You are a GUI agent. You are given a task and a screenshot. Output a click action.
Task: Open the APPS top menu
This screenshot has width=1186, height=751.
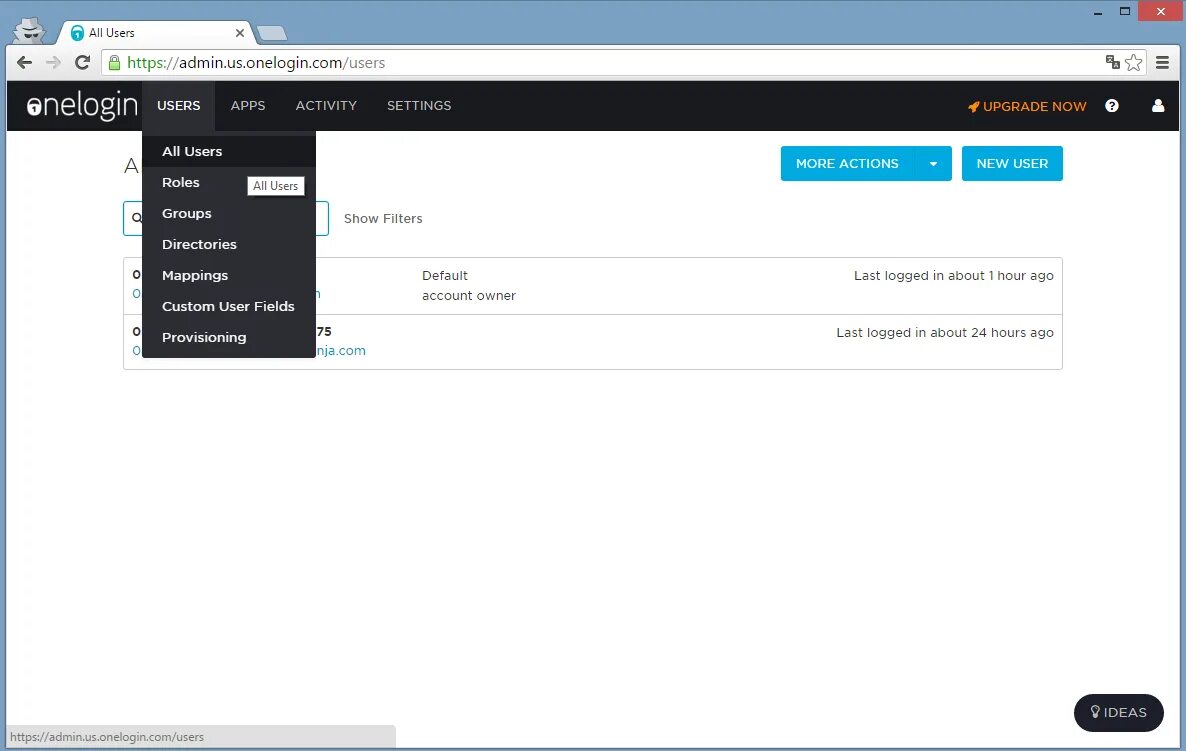248,106
